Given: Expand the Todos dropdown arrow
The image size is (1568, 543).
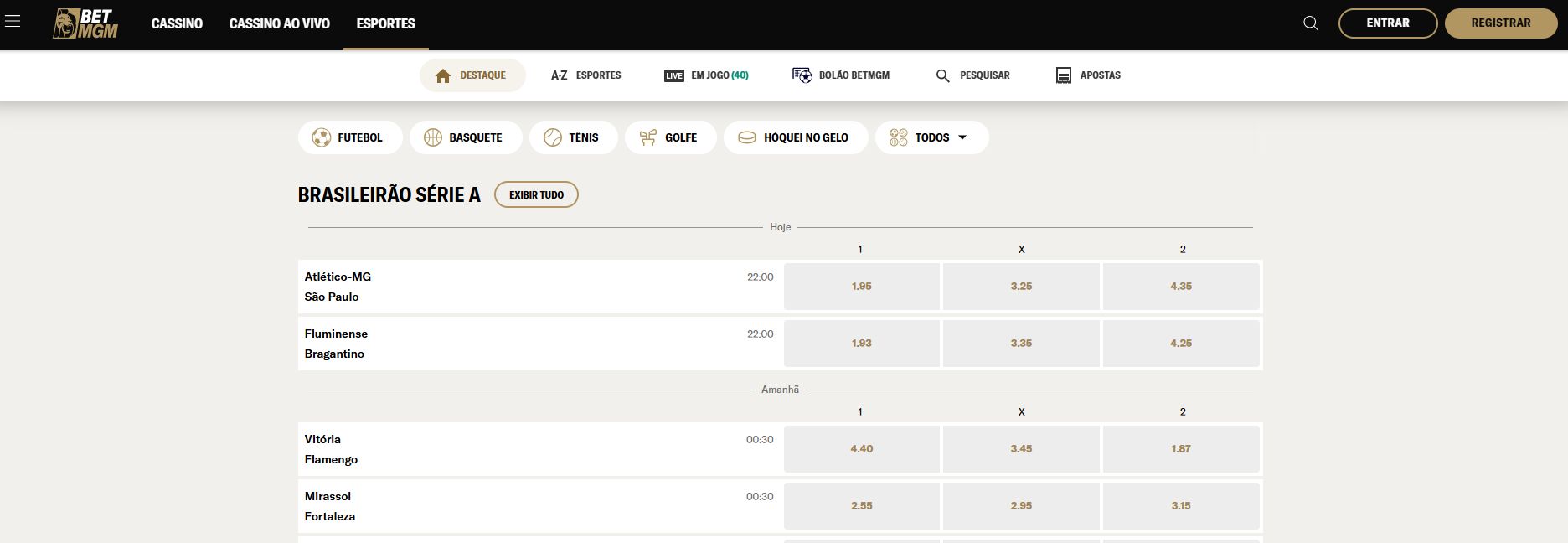Looking at the screenshot, I should 962,137.
